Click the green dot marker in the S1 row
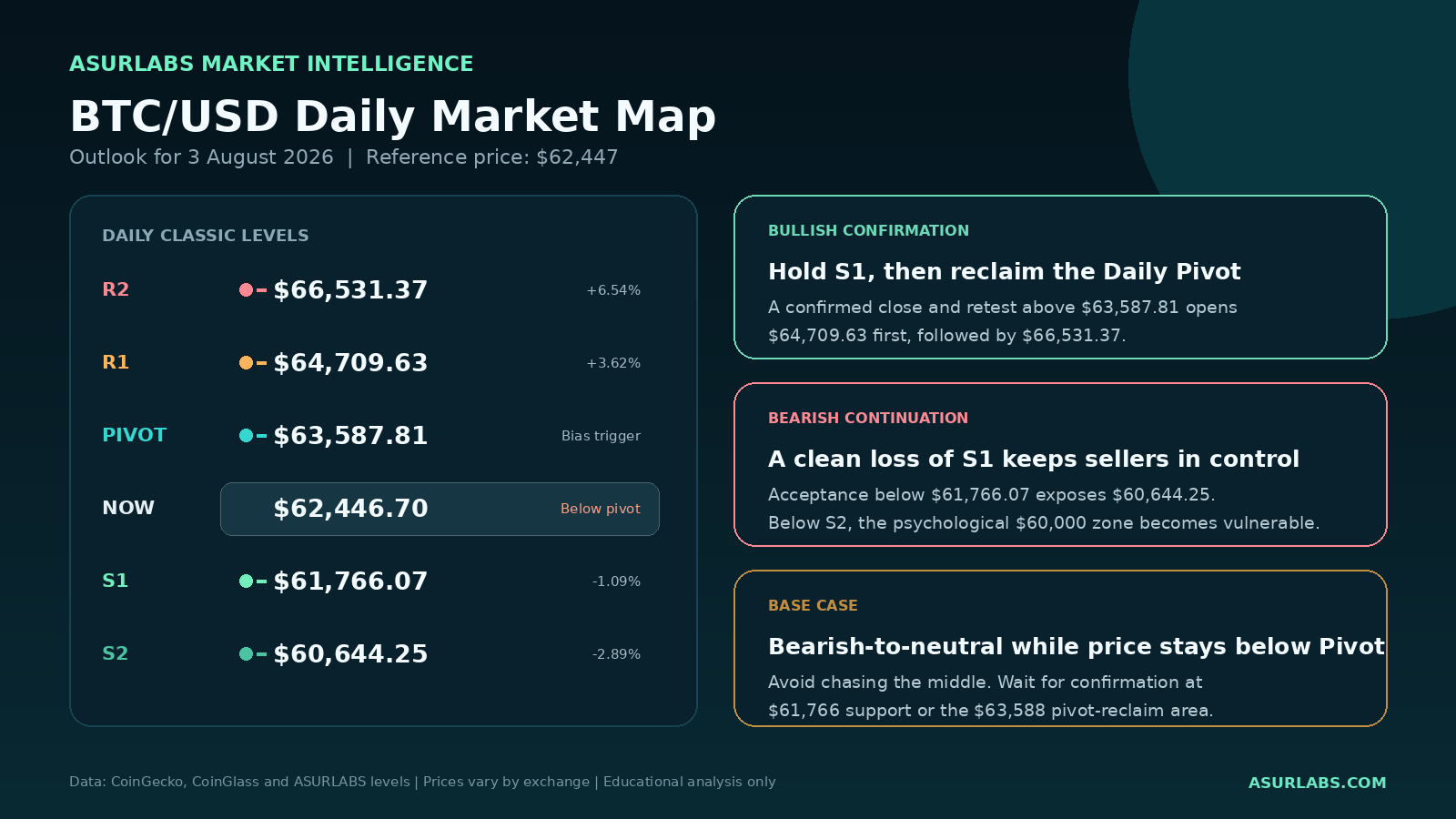This screenshot has height=819, width=1456. [246, 581]
